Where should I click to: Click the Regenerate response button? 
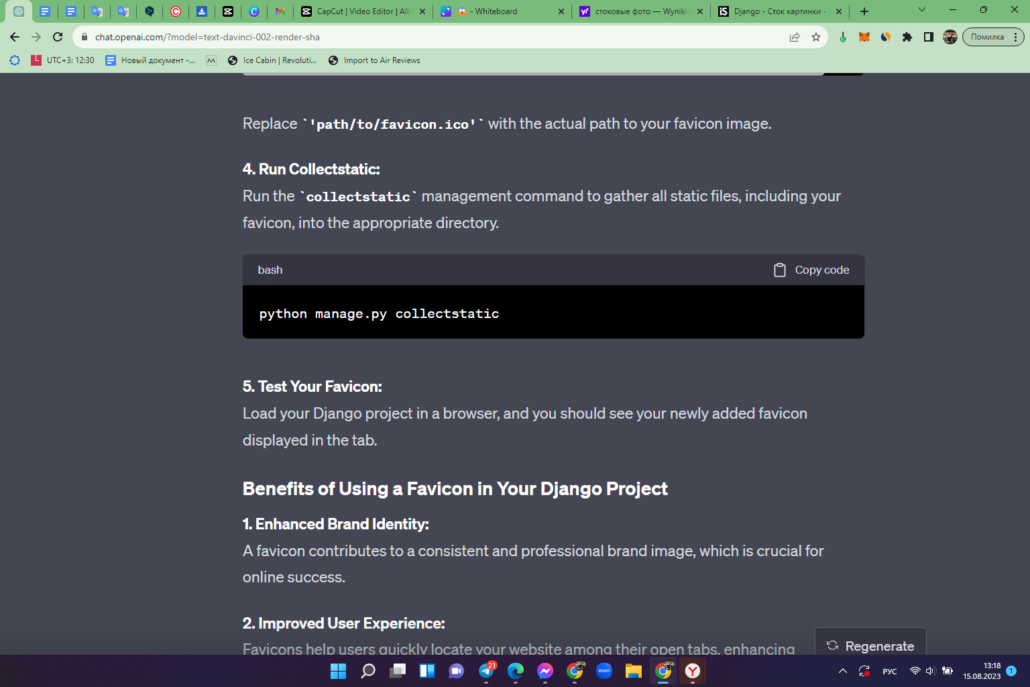(x=870, y=646)
